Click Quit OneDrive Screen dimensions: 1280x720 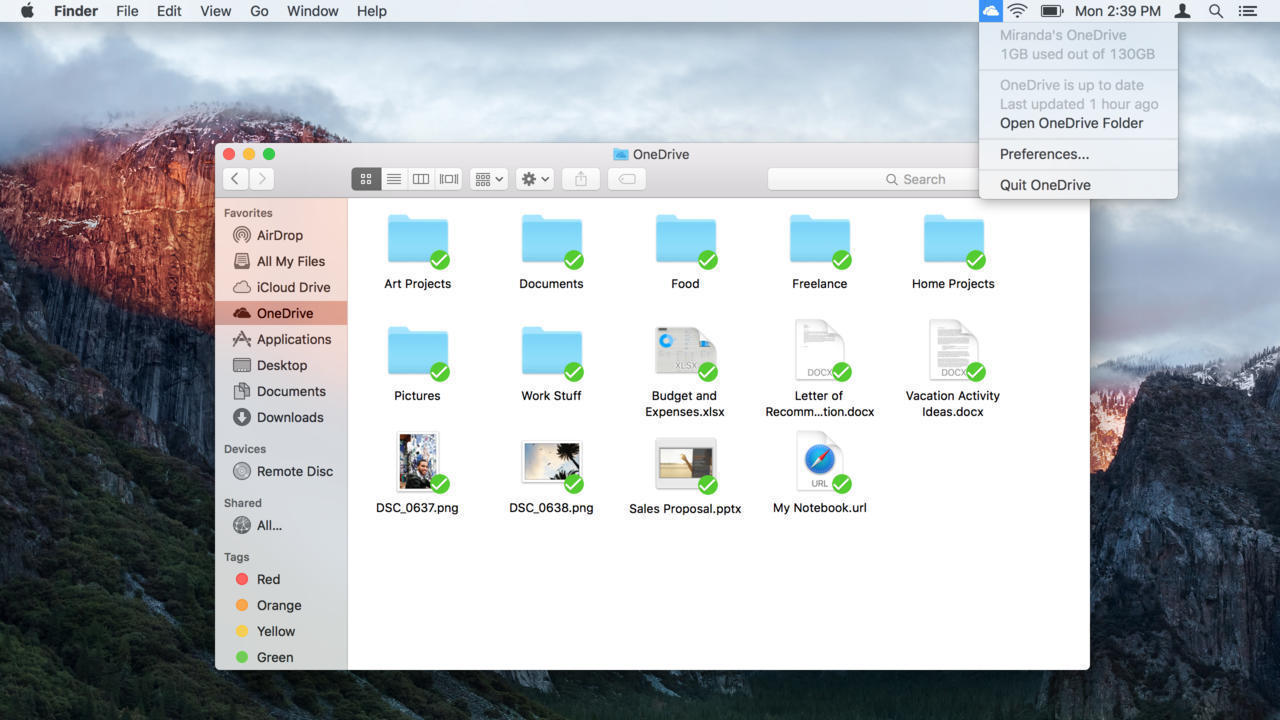1045,185
